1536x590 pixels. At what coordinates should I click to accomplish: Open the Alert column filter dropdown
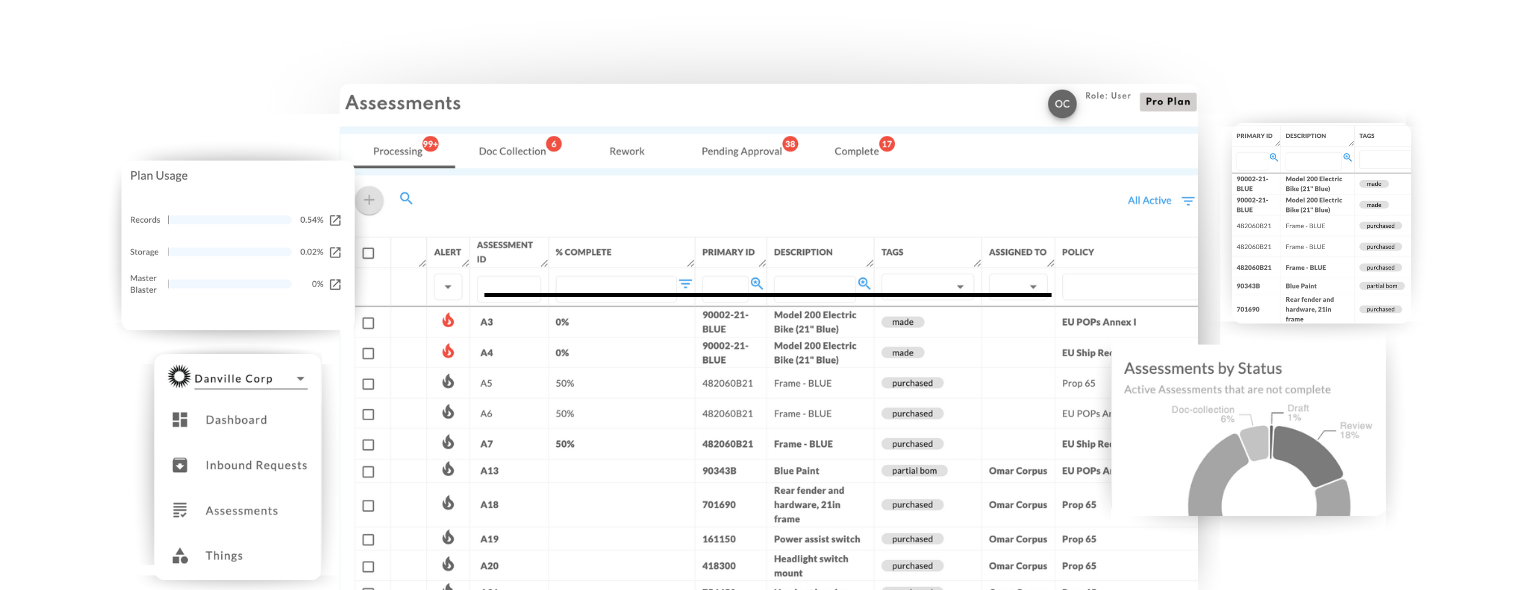point(447,287)
